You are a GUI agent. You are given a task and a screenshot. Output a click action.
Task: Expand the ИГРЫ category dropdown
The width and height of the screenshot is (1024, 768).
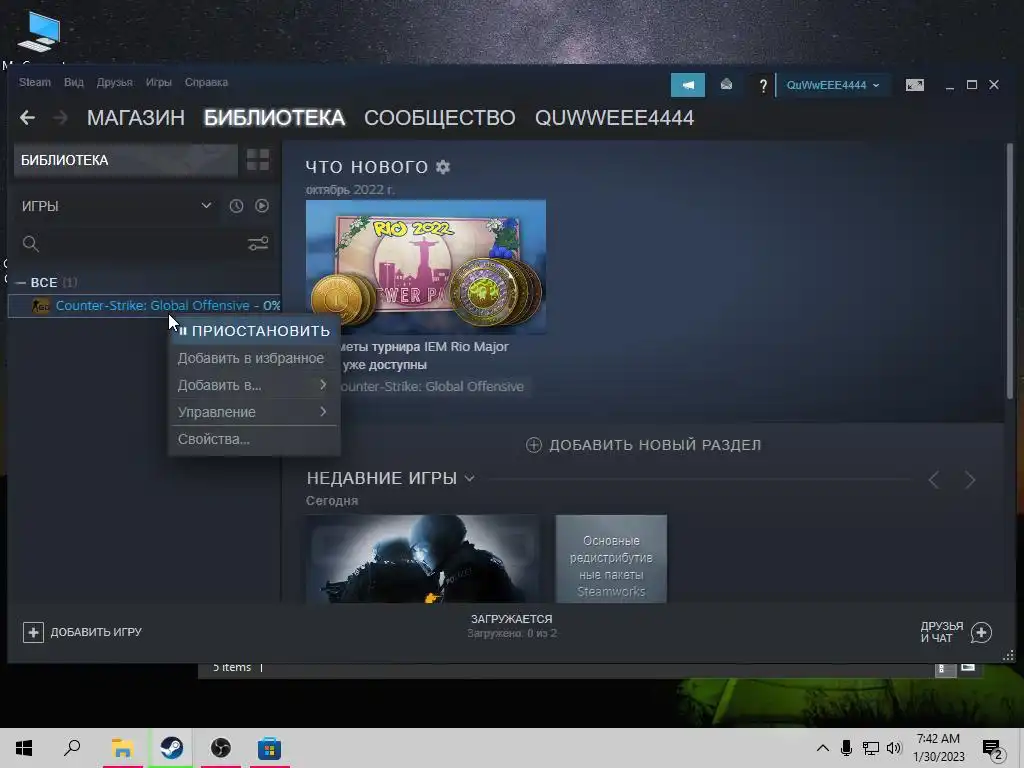click(x=206, y=206)
